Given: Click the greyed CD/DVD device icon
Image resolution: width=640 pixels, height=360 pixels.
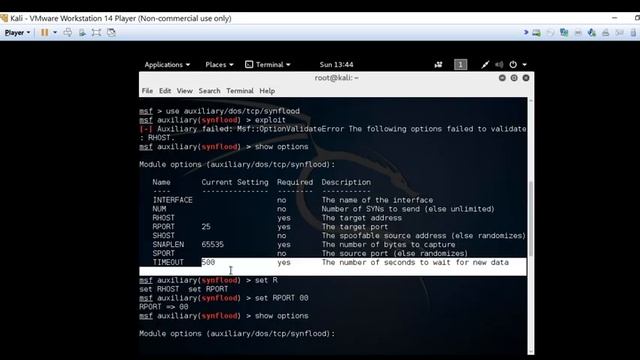Looking at the screenshot, I should coord(550,33).
